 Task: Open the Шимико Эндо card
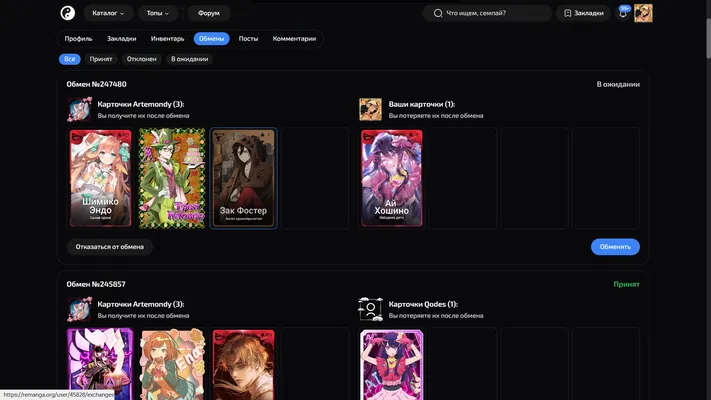101,178
